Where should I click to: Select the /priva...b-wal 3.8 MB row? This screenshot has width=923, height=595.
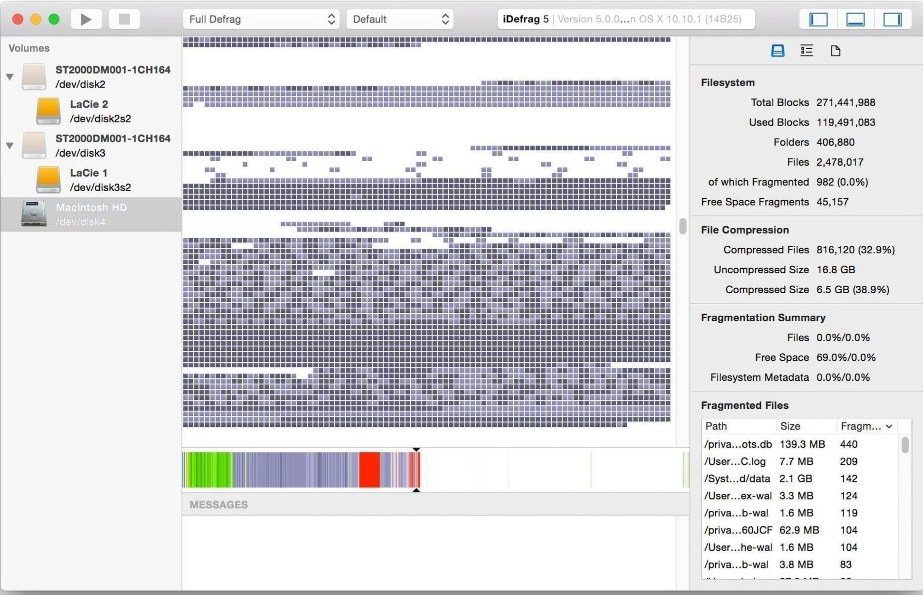pyautogui.click(x=801, y=564)
